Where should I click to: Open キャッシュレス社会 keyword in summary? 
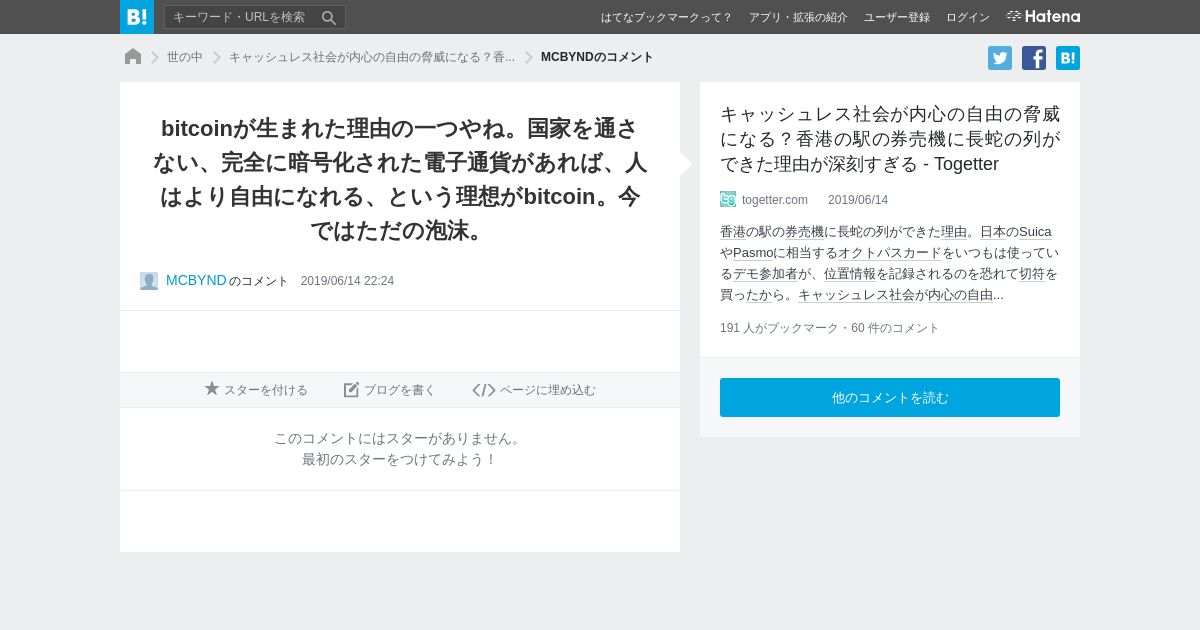coord(856,295)
